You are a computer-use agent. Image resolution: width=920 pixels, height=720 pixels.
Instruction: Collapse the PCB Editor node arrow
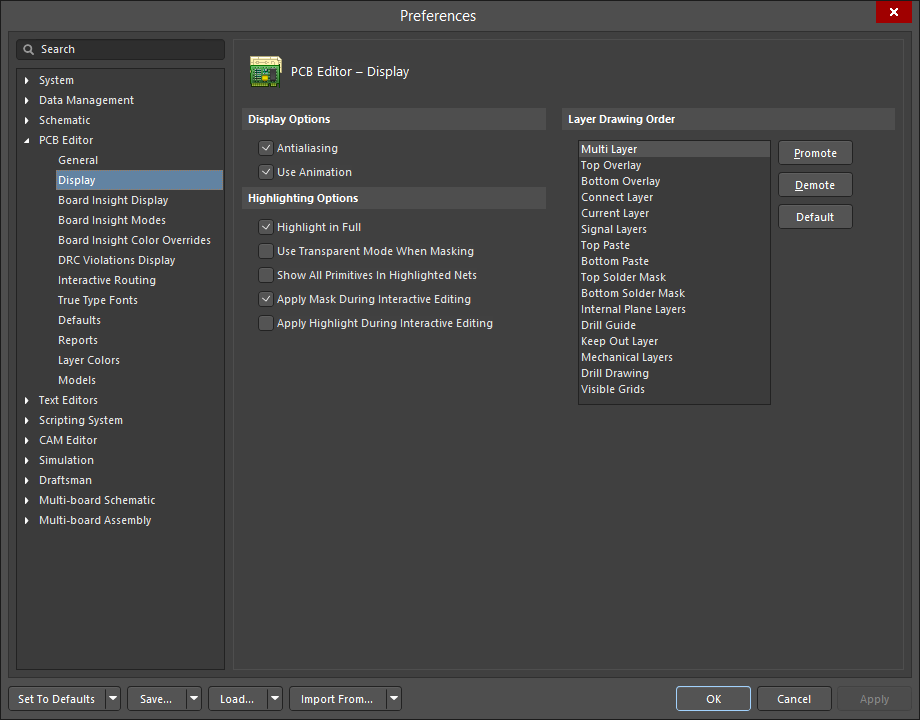pos(26,140)
